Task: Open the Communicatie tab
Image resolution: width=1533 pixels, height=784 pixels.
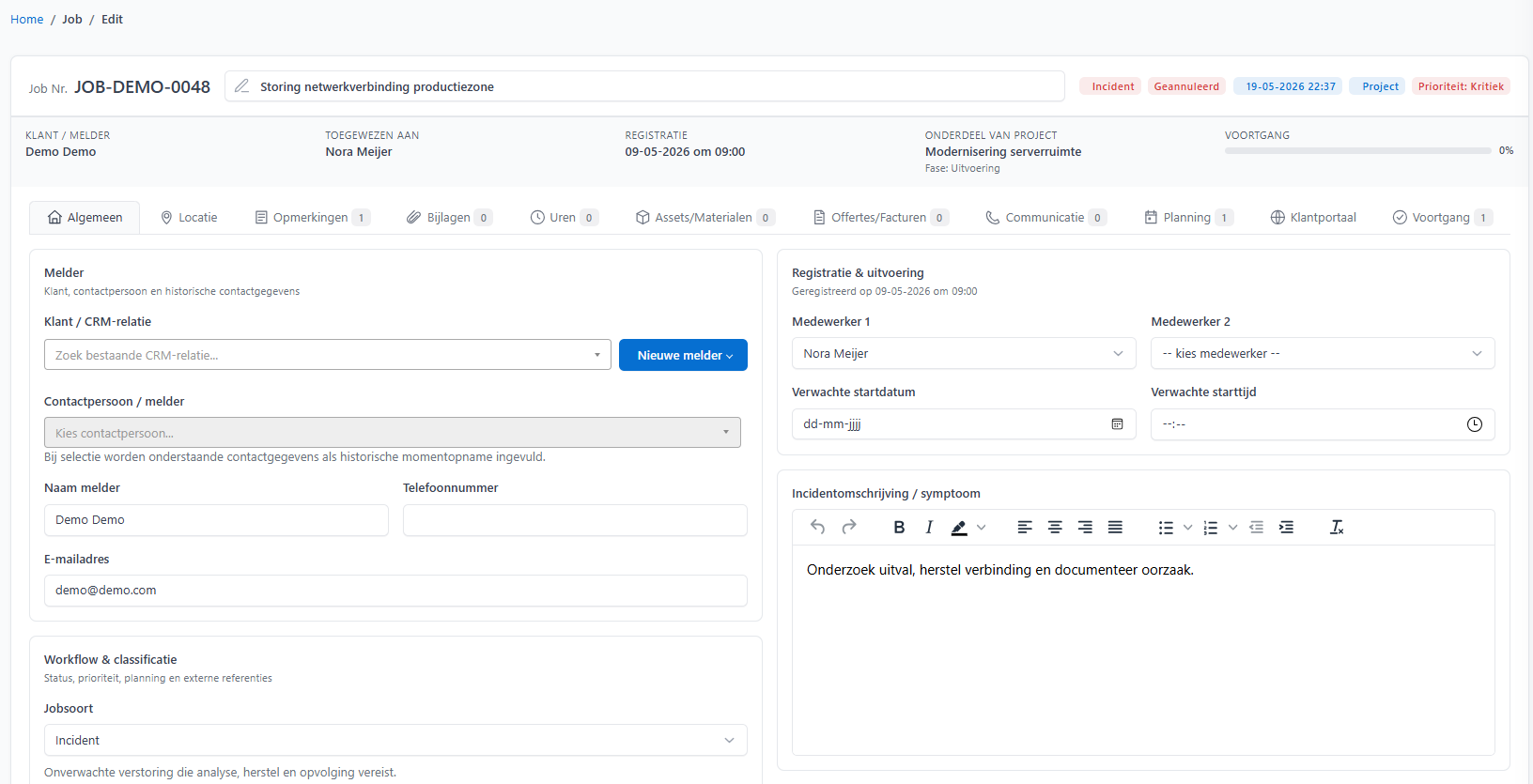Action: tap(1045, 217)
